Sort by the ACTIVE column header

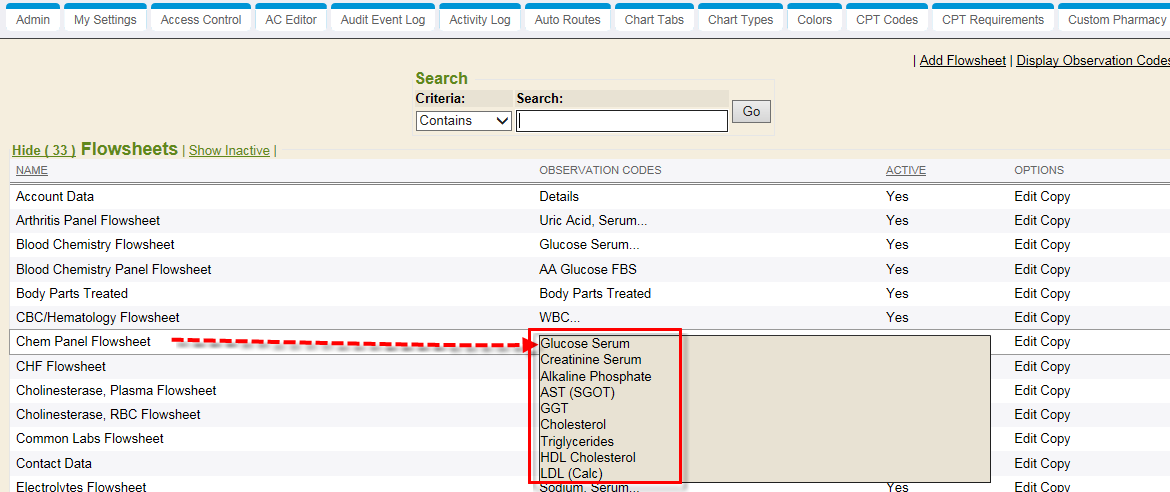[905, 171]
